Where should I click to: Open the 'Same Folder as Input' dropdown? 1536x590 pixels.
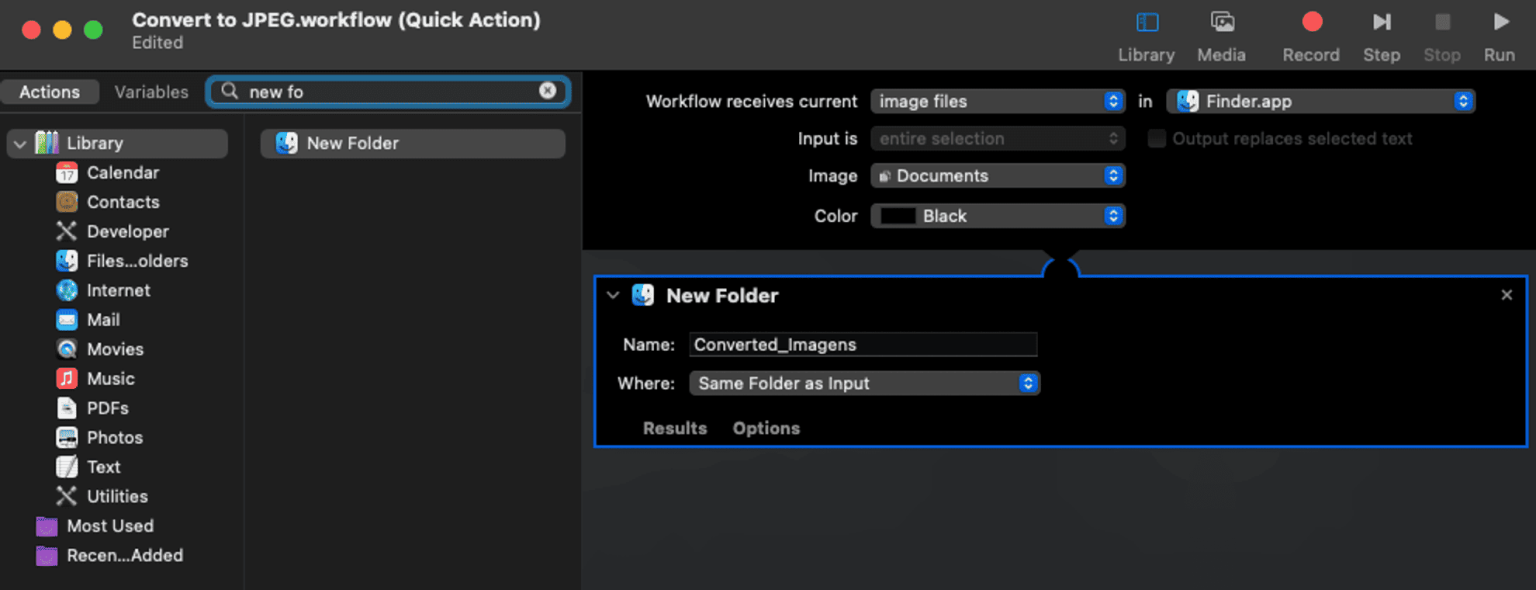click(x=864, y=384)
